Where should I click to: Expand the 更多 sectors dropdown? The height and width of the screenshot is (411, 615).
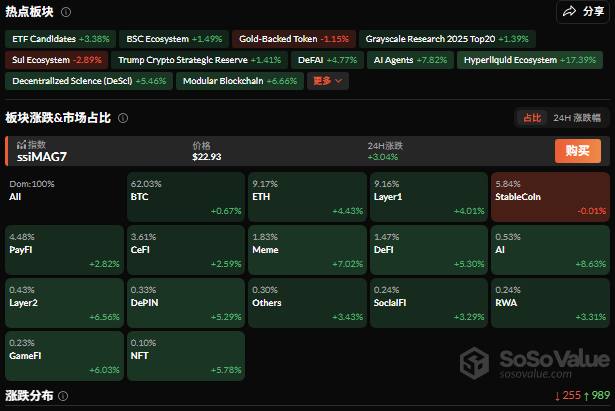pos(328,81)
